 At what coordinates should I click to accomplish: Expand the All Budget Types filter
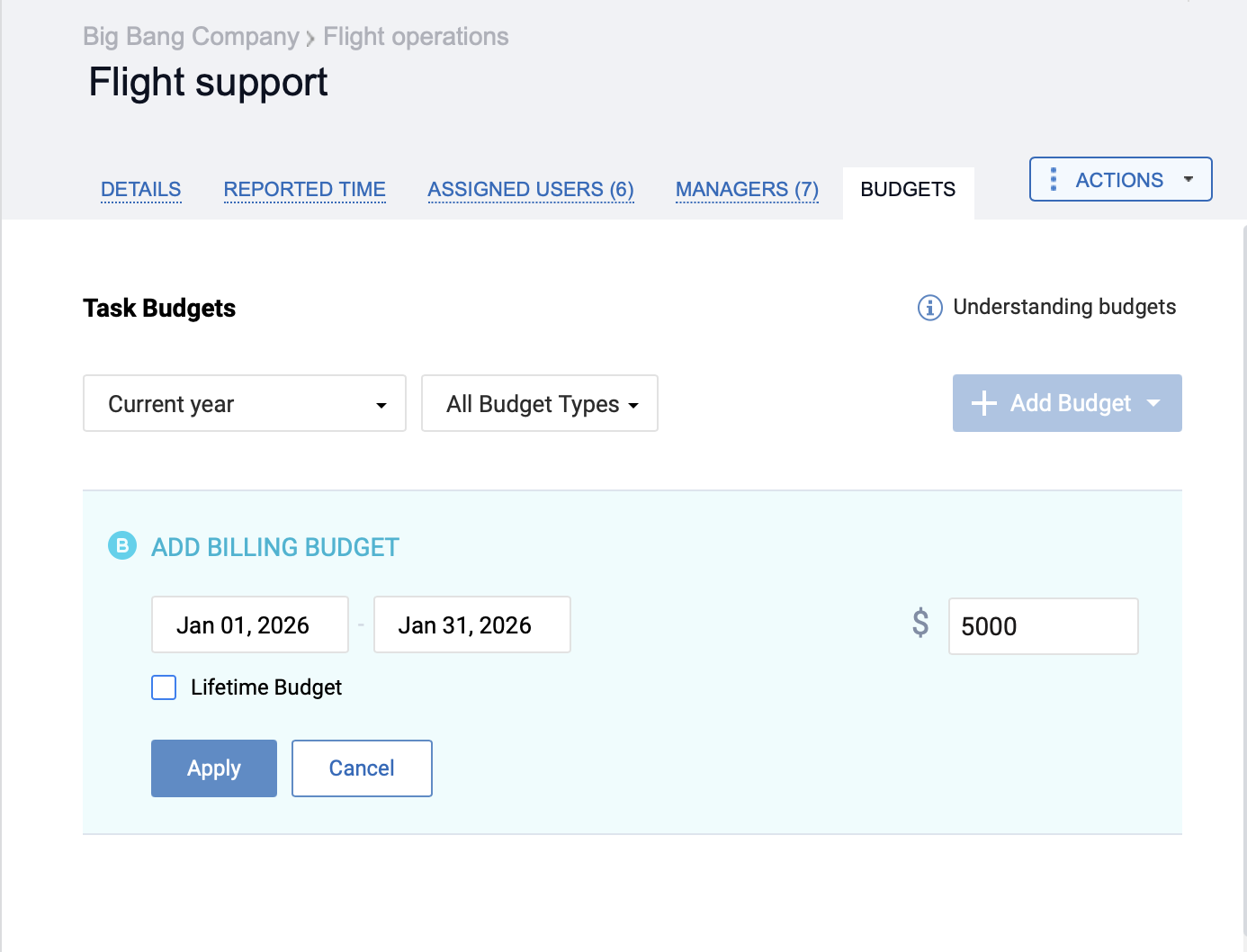click(539, 403)
